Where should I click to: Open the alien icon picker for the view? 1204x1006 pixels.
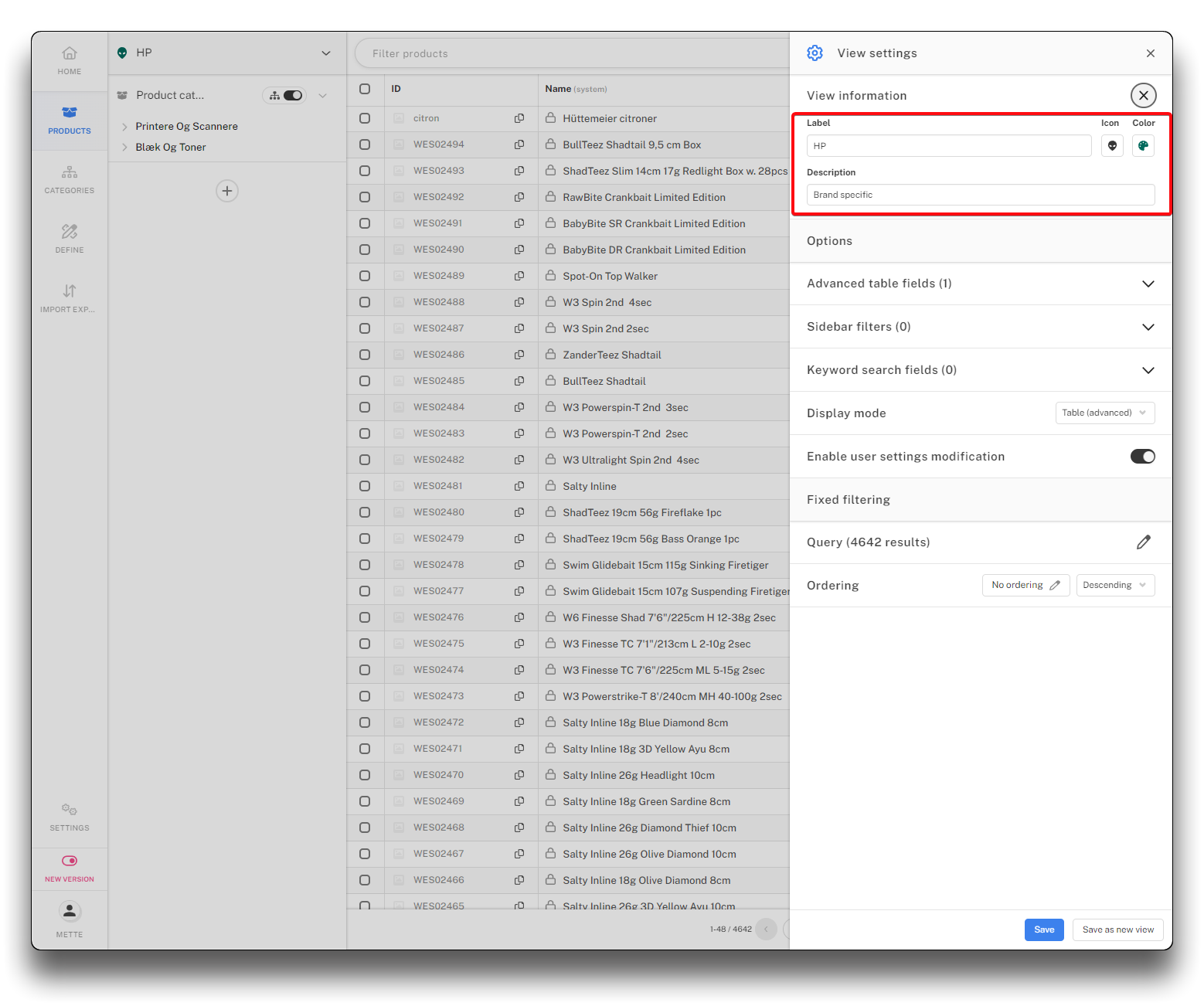pos(1112,146)
